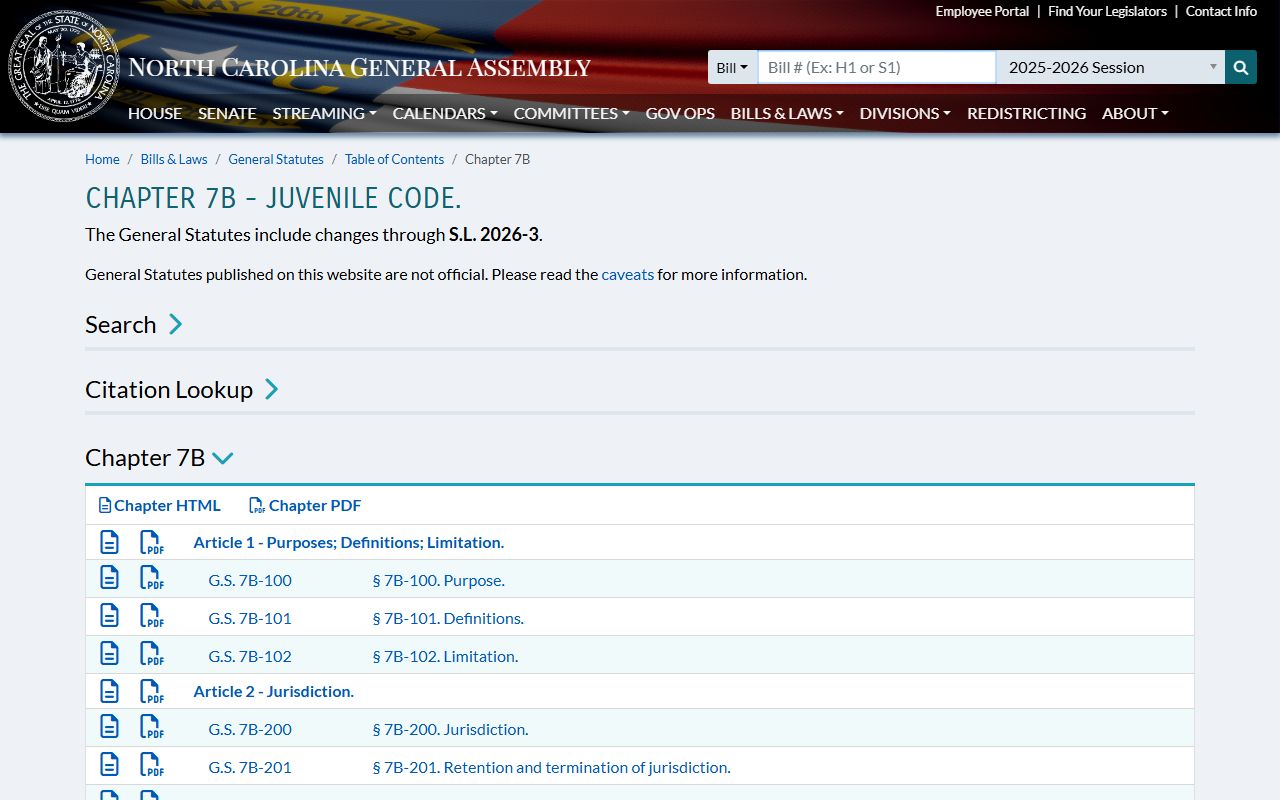Image resolution: width=1280 pixels, height=800 pixels.
Task: Open the Chapter HTML document link
Action: [160, 505]
